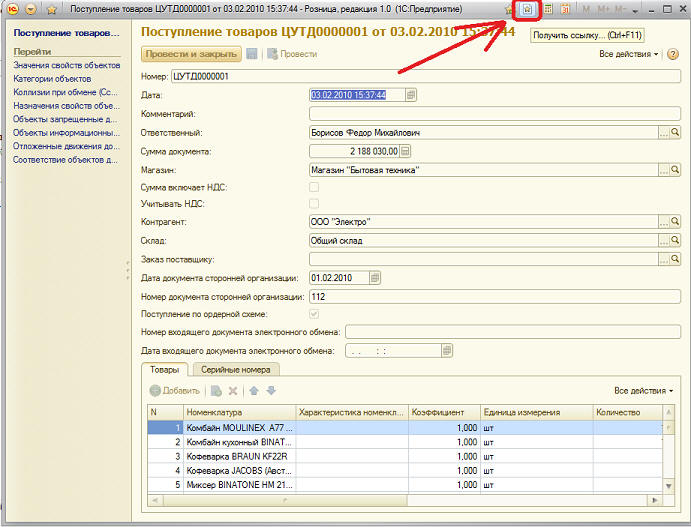The height and width of the screenshot is (527, 691).
Task: Click the Провести и закрыть button
Action: coord(191,54)
